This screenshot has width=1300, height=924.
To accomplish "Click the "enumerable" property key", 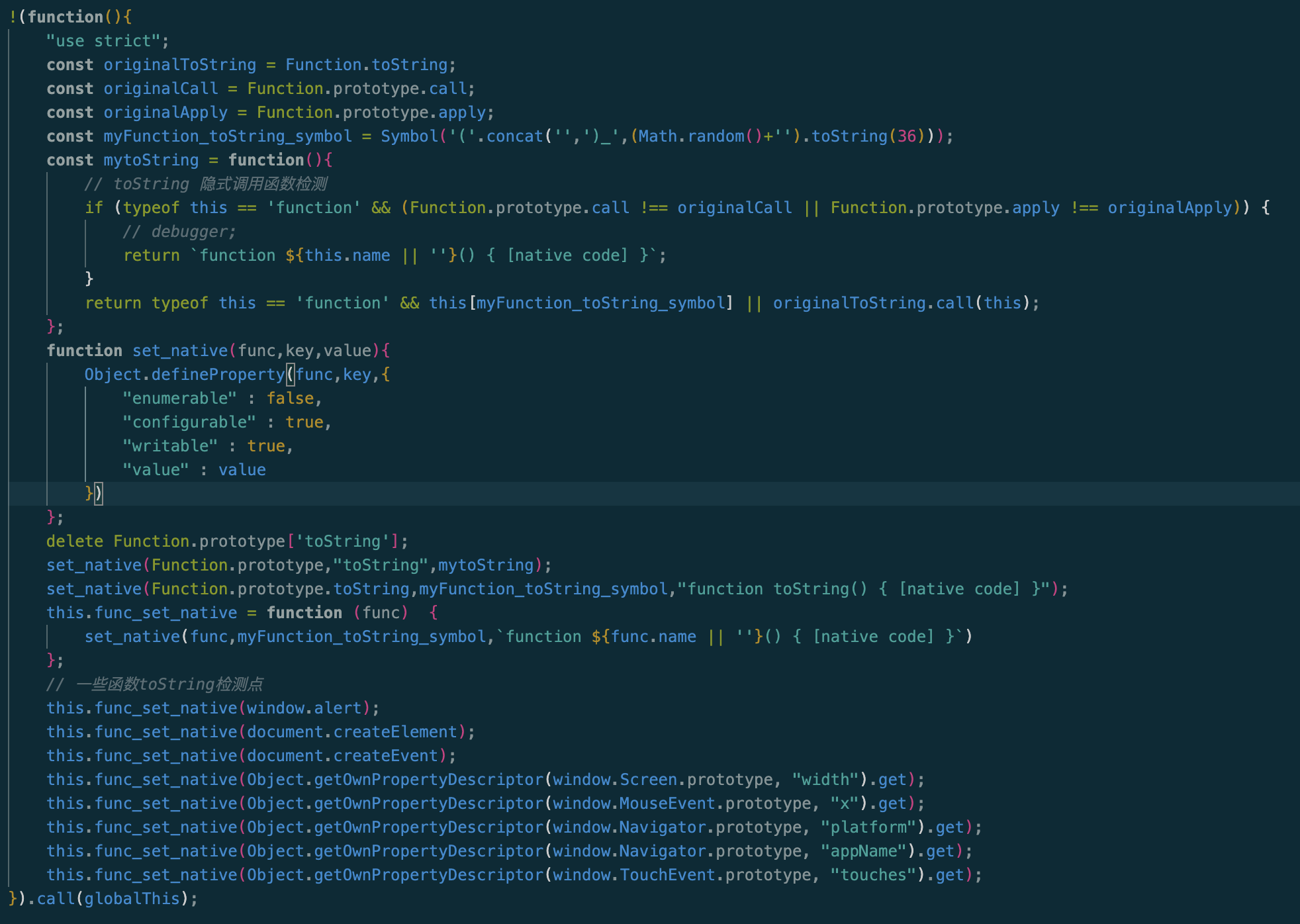I will point(179,398).
